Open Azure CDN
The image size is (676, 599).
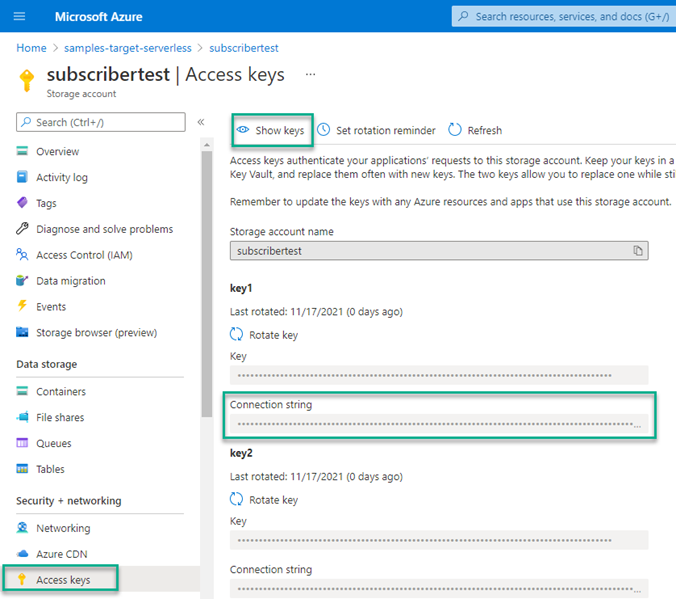62,554
